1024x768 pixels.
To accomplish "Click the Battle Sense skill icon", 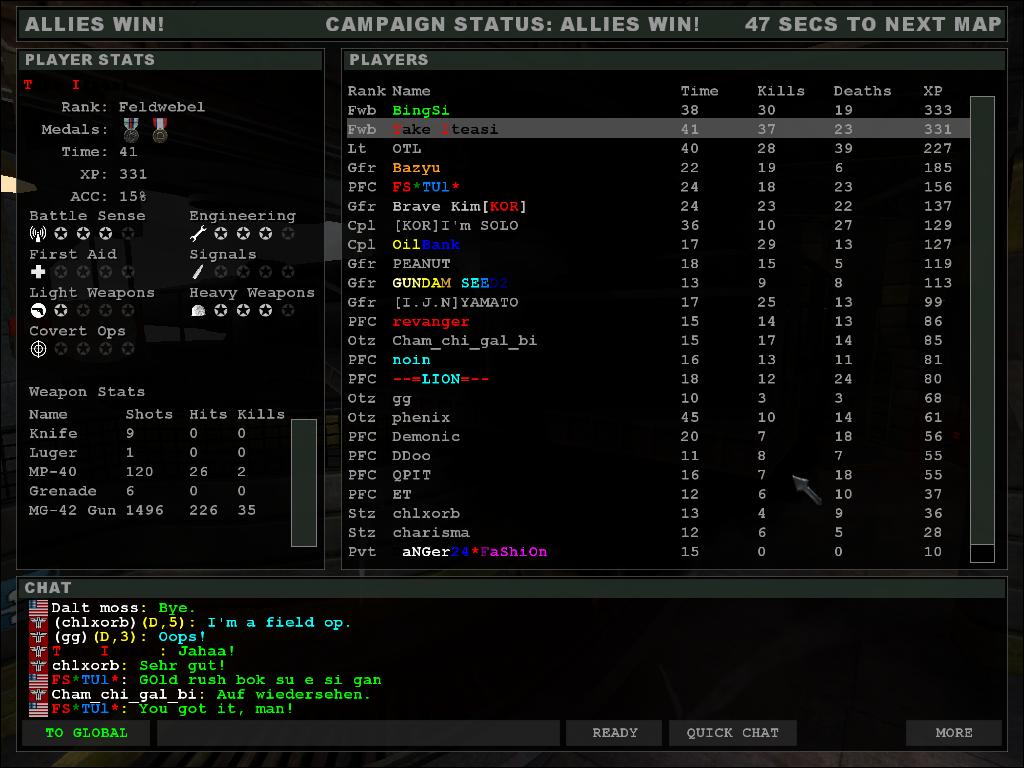I will pos(38,234).
